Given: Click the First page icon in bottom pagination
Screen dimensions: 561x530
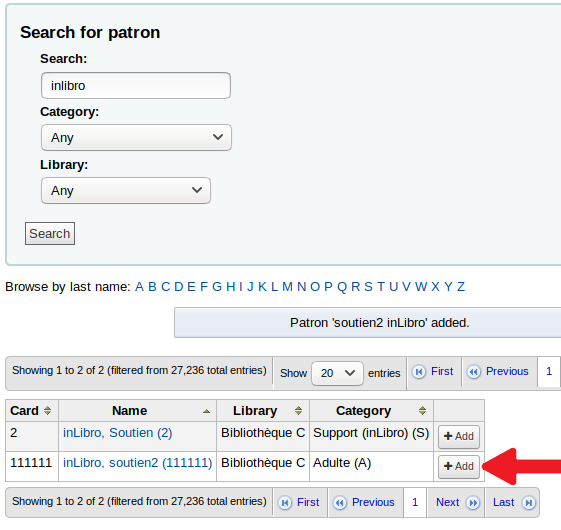Looking at the screenshot, I should pos(285,503).
